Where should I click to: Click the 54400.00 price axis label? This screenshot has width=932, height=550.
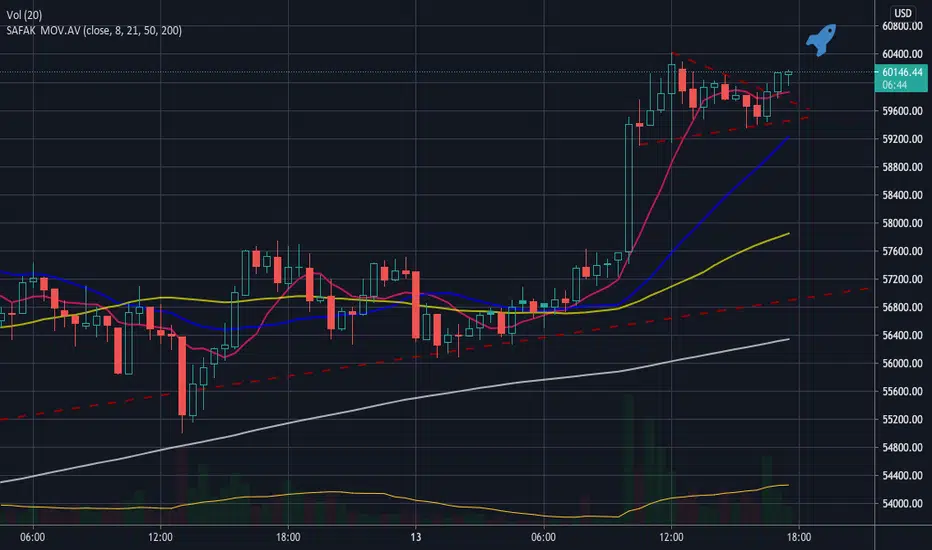902,476
